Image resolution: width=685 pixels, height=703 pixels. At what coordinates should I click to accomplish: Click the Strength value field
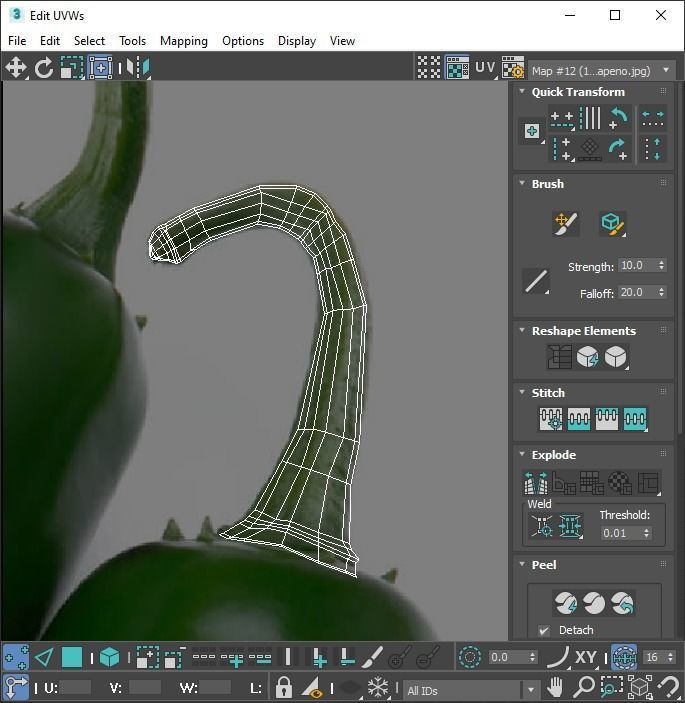click(x=637, y=265)
